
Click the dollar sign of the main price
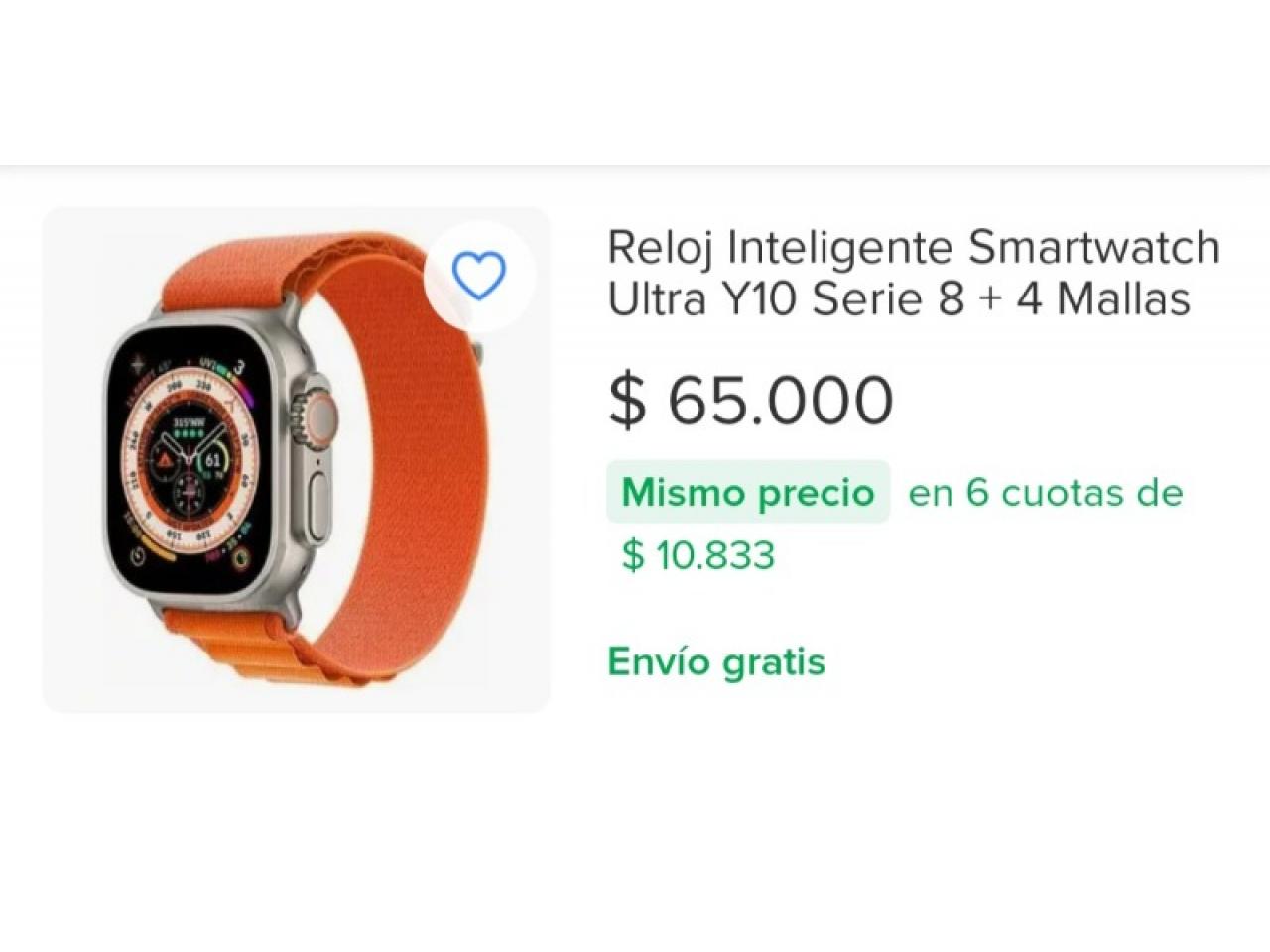click(x=626, y=401)
